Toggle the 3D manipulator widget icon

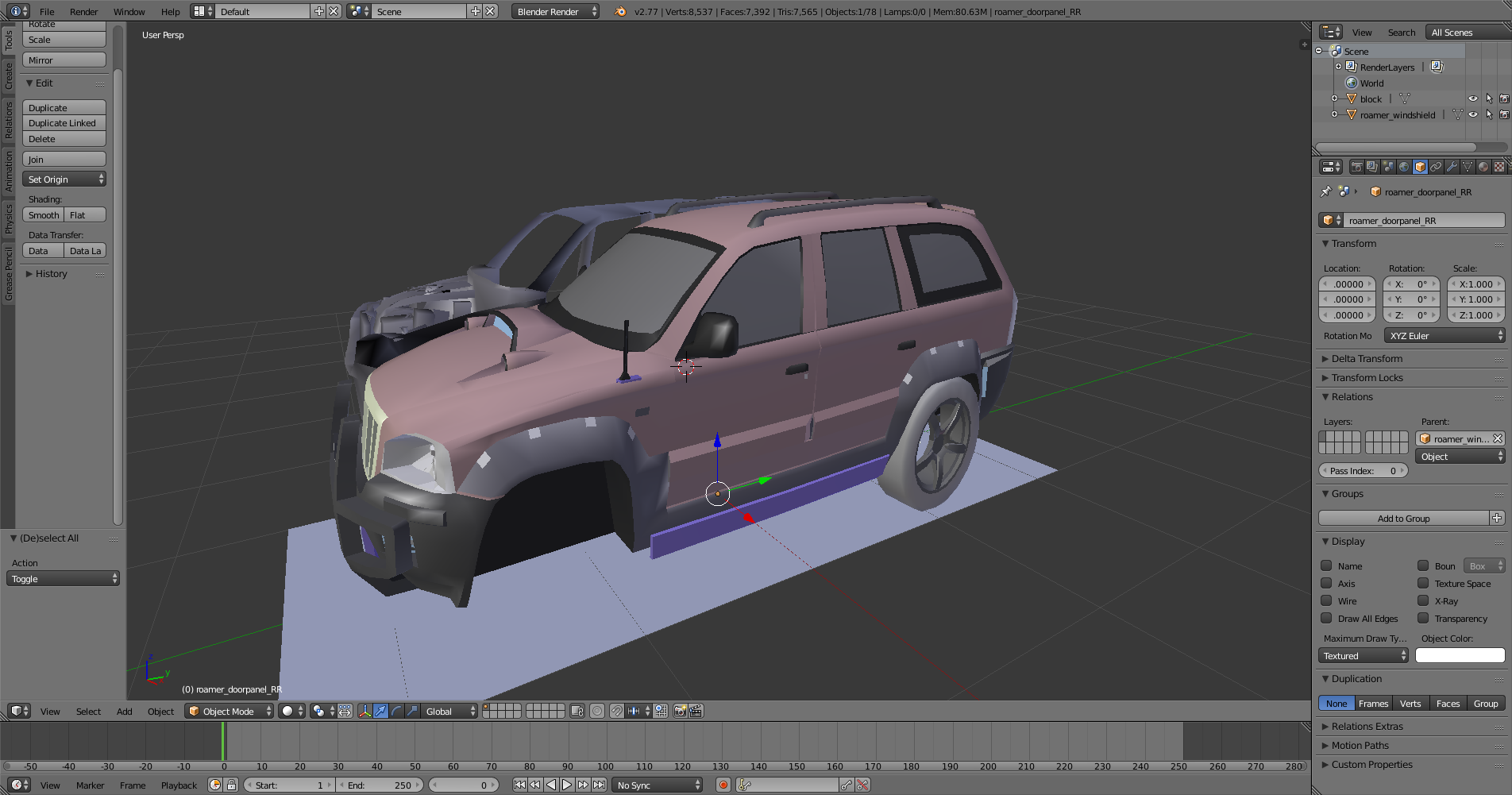point(364,711)
